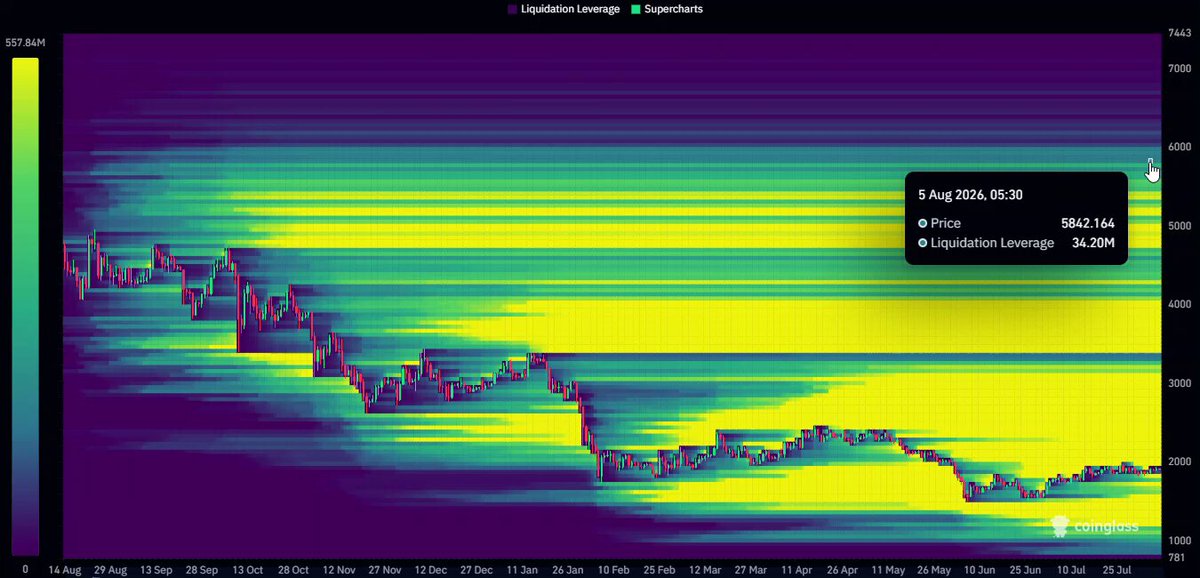Screen dimensions: 1200x578
Task: Toggle the Liquidation Leverage legend series
Action: click(563, 9)
